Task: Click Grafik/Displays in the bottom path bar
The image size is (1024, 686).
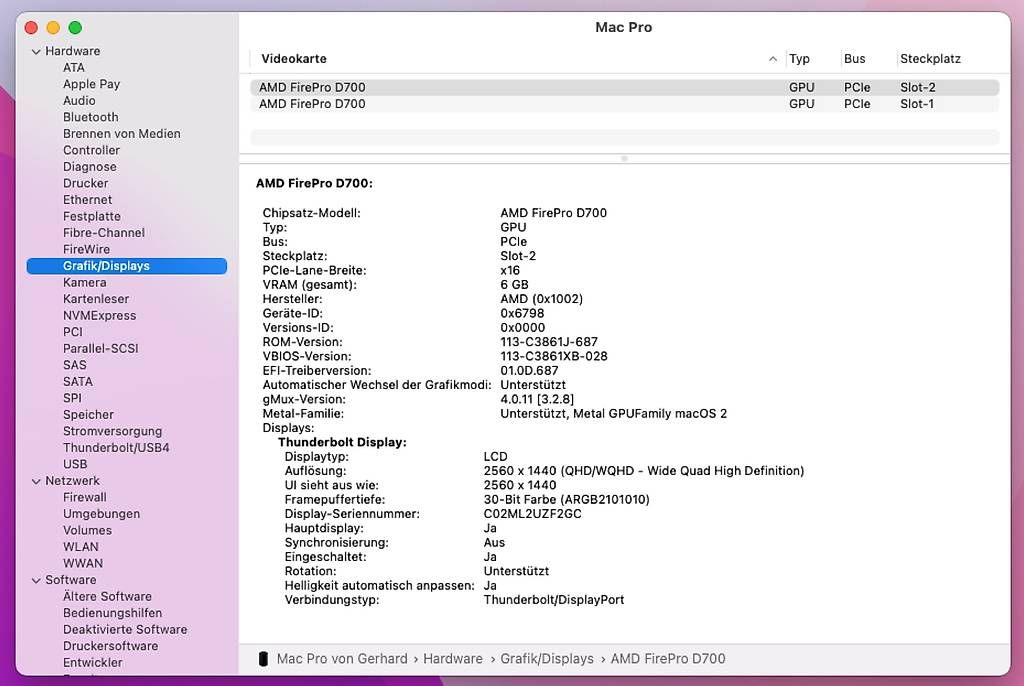Action: tap(547, 659)
